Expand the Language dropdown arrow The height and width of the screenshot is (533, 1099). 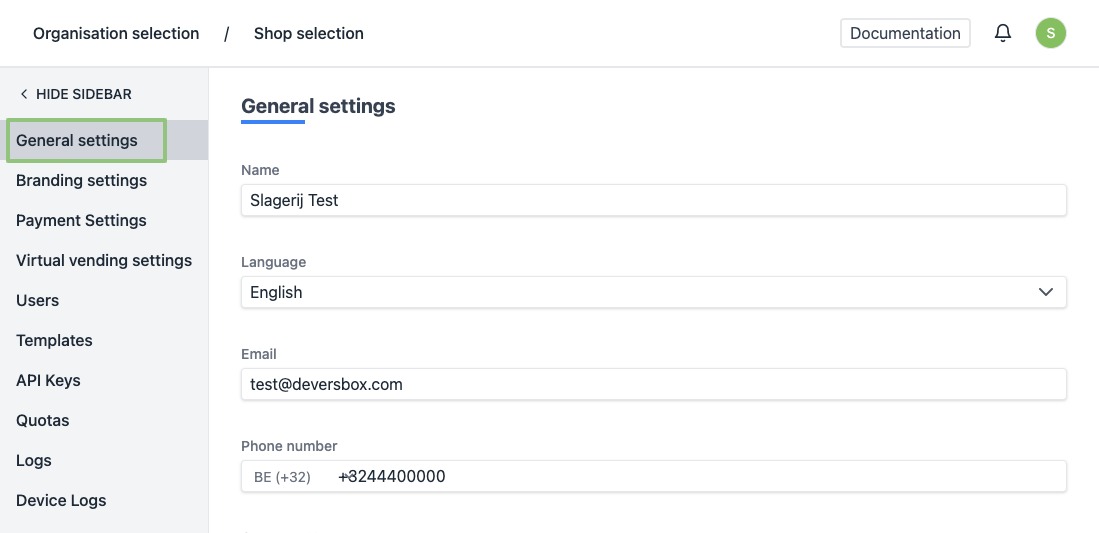tap(1046, 292)
